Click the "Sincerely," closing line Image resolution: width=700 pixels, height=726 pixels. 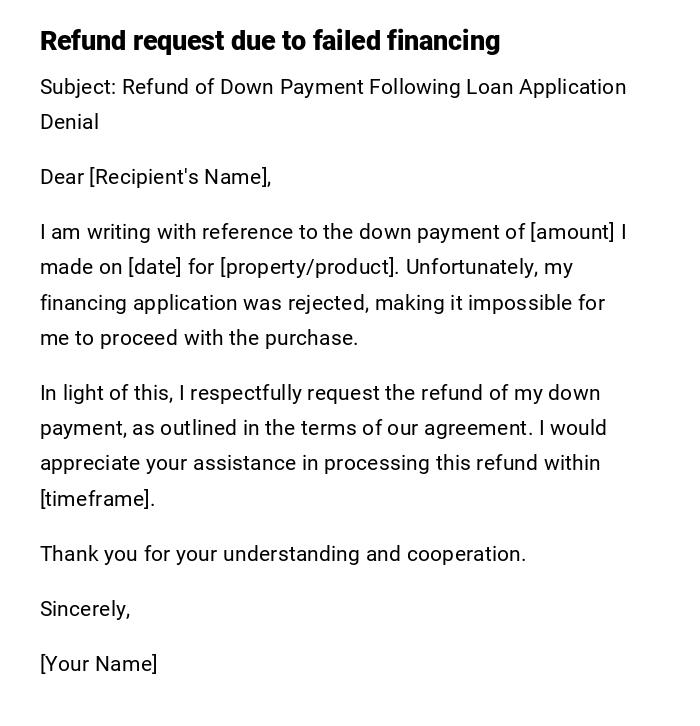tap(85, 609)
